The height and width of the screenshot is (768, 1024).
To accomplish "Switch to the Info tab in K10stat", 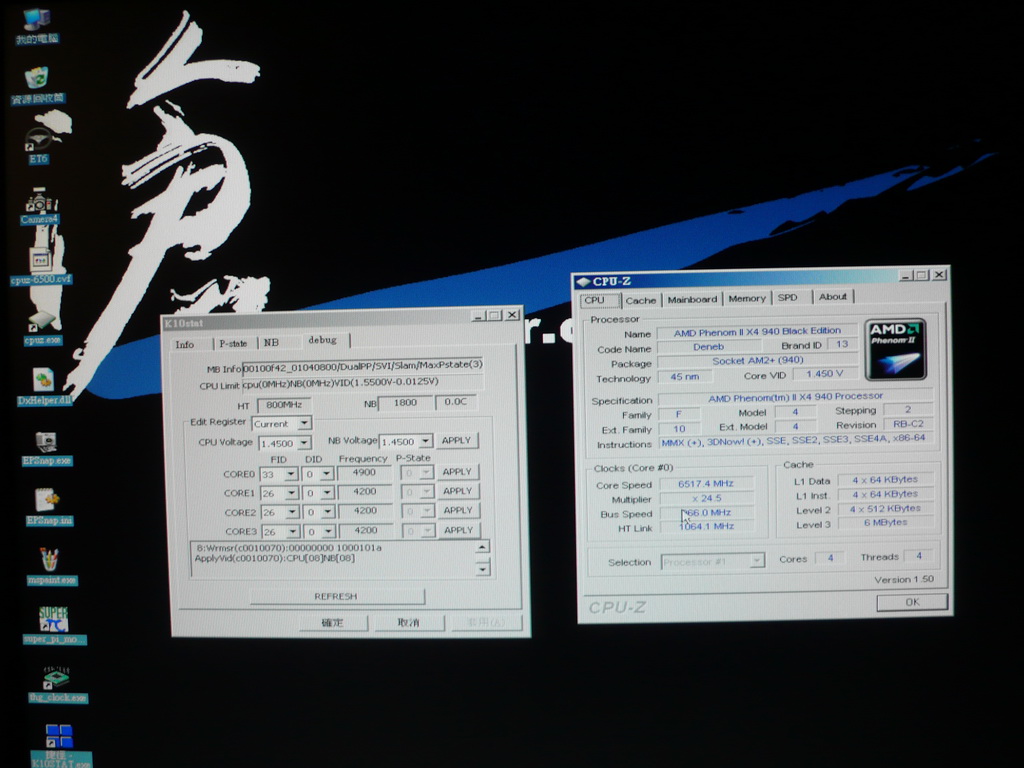I will pos(185,344).
